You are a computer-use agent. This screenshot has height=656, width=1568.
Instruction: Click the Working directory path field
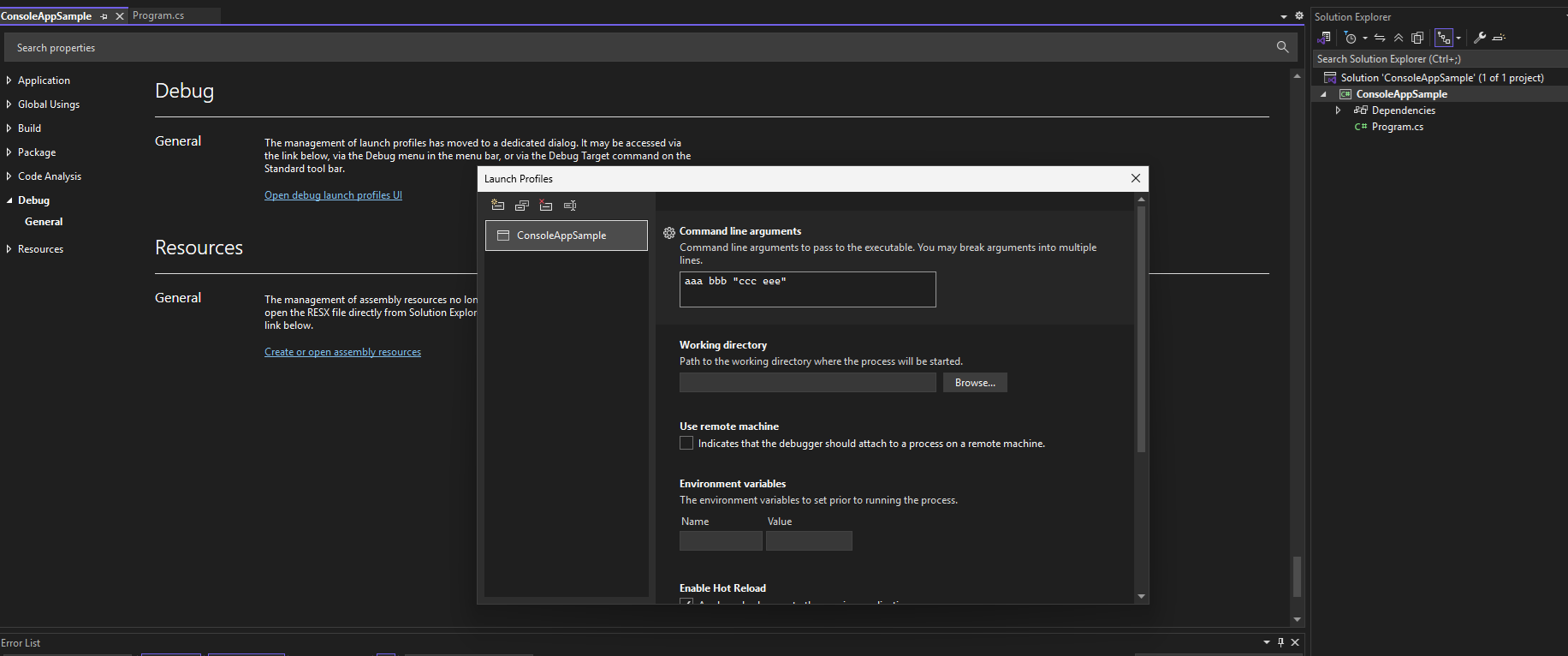pyautogui.click(x=808, y=383)
